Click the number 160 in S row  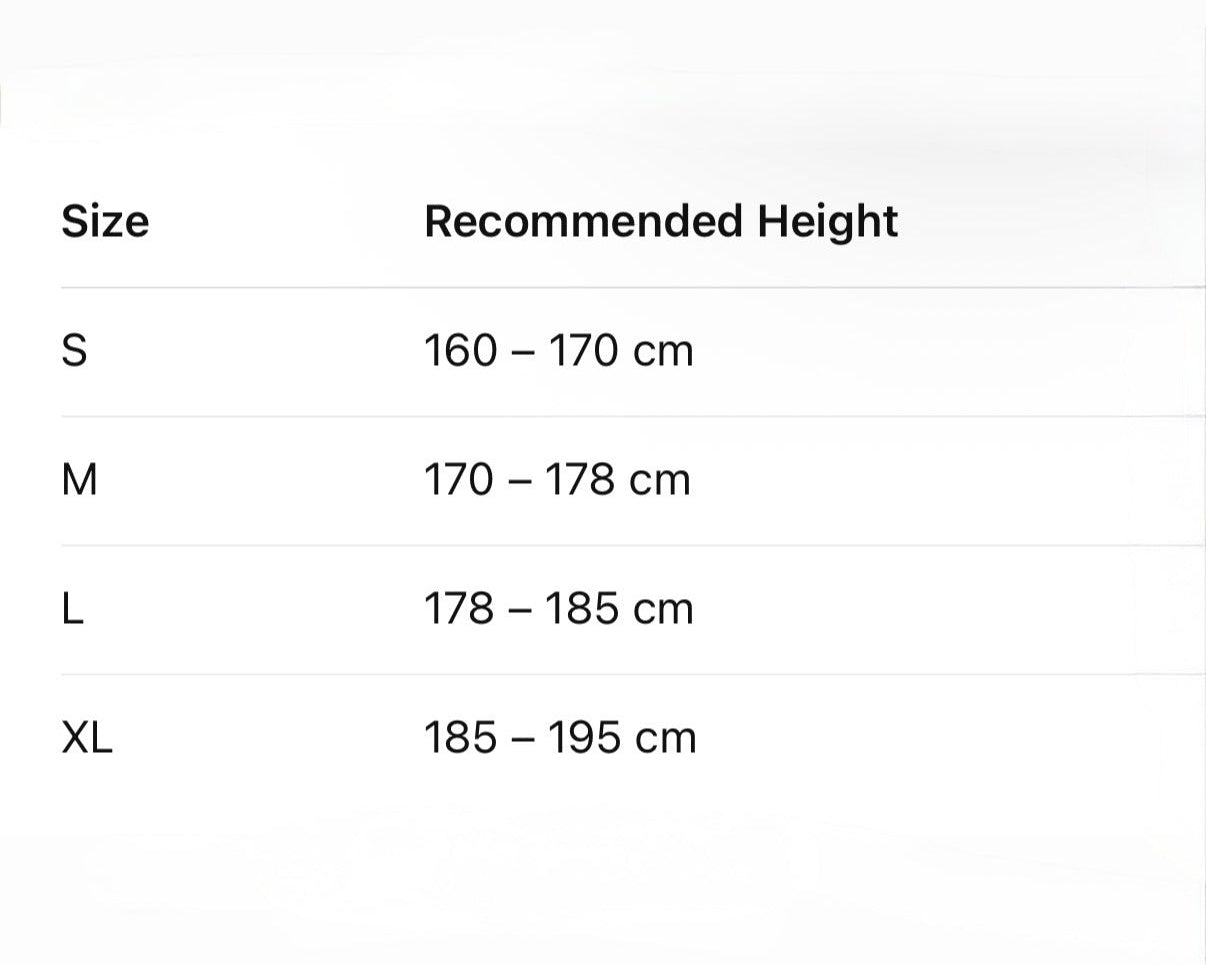pyautogui.click(x=460, y=351)
